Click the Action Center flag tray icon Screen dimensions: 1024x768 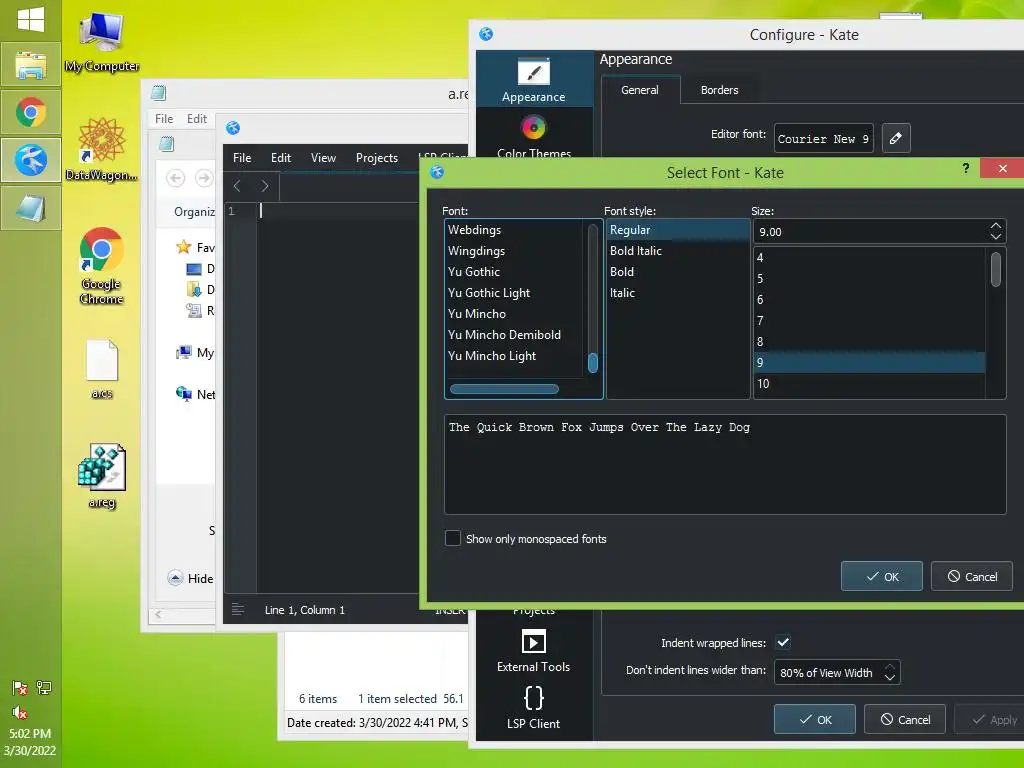pyautogui.click(x=20, y=687)
